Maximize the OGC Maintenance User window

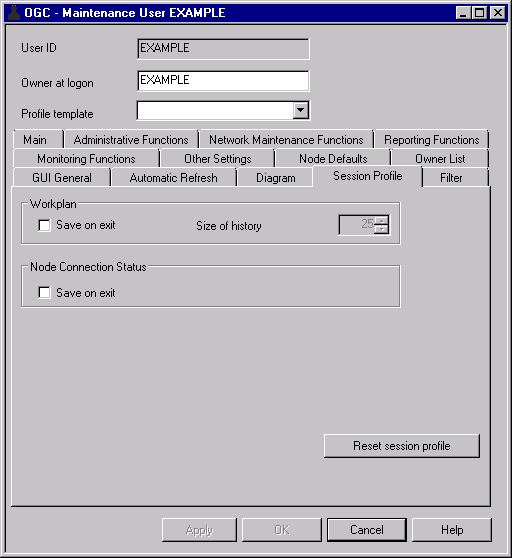click(x=479, y=13)
